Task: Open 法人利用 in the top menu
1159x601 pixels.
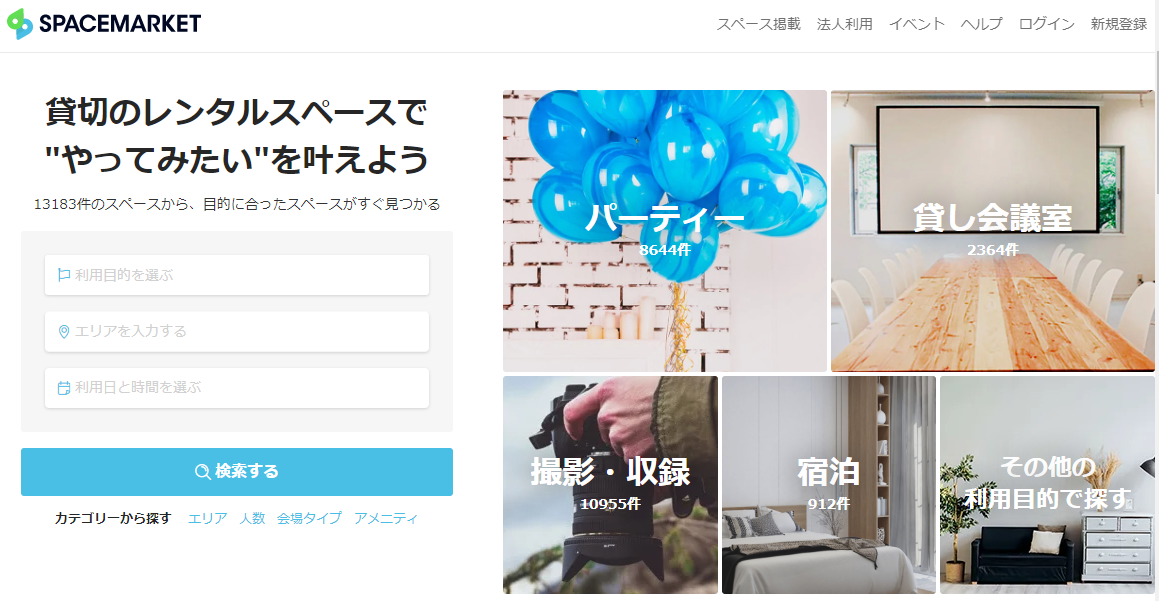Action: pos(844,24)
